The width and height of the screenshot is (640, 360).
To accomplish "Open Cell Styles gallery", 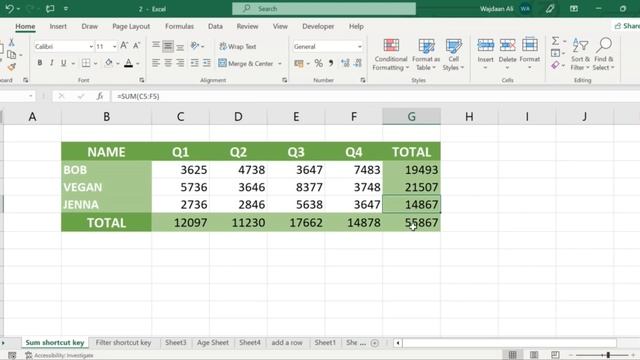I will 453,55.
